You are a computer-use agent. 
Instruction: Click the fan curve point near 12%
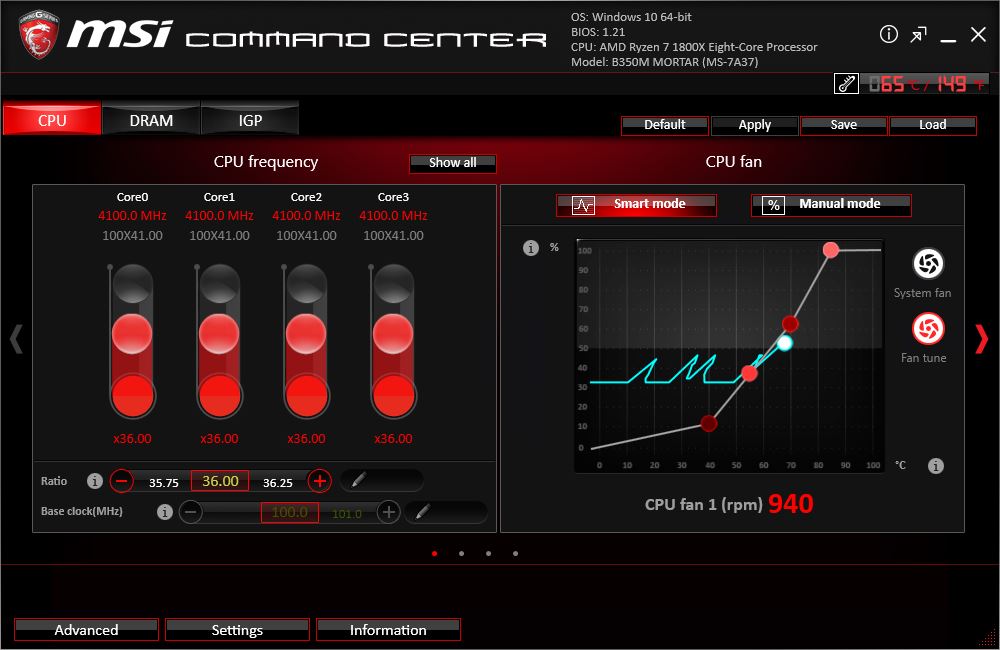[709, 423]
